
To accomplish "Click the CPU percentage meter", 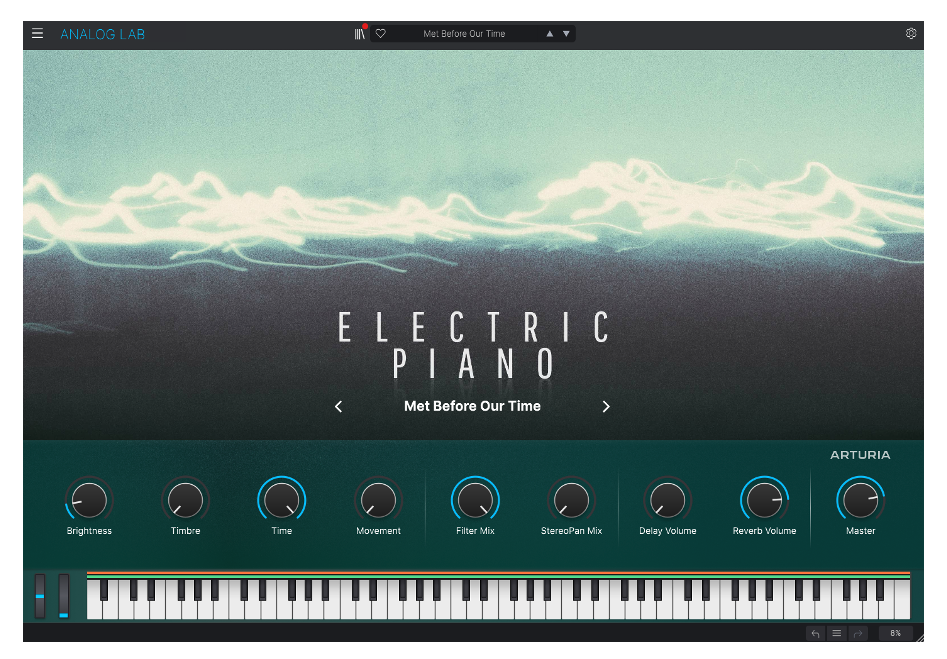I will coord(895,633).
